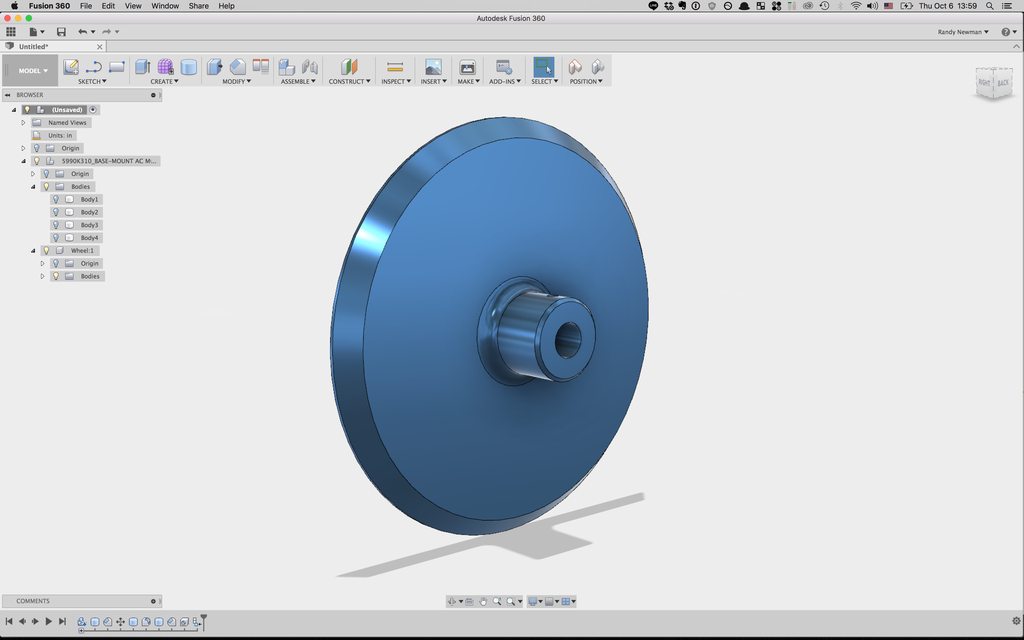Click the MODIFY menu label

point(235,81)
